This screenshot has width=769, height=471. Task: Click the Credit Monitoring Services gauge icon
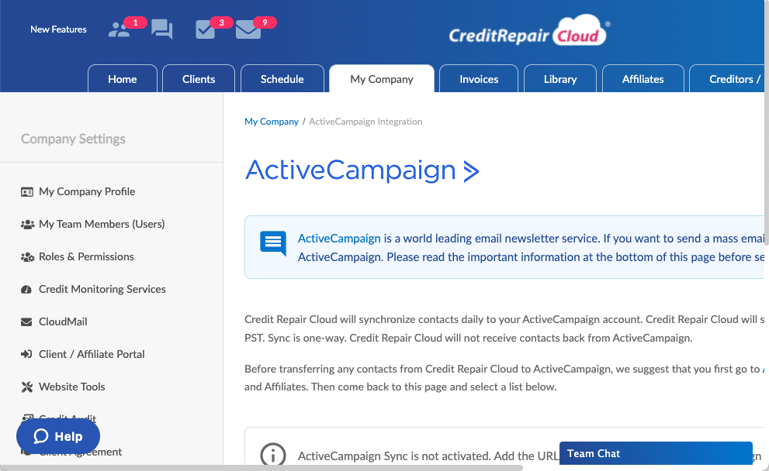tap(27, 289)
